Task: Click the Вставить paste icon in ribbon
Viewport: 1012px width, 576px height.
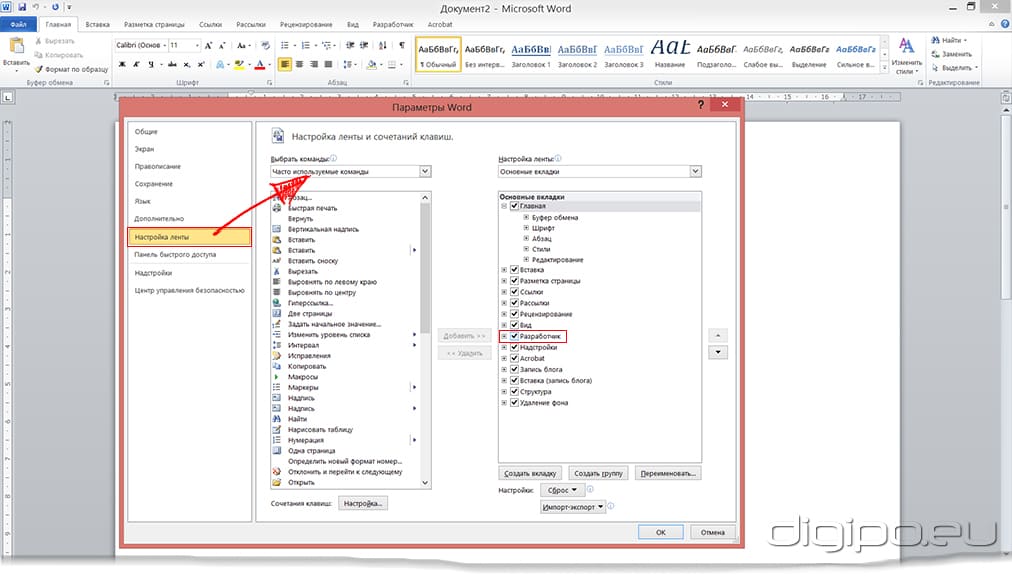Action: point(16,46)
